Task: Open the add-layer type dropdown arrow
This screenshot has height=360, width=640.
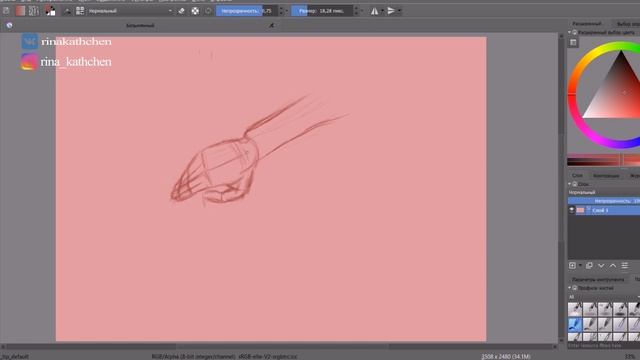Action: (x=580, y=266)
